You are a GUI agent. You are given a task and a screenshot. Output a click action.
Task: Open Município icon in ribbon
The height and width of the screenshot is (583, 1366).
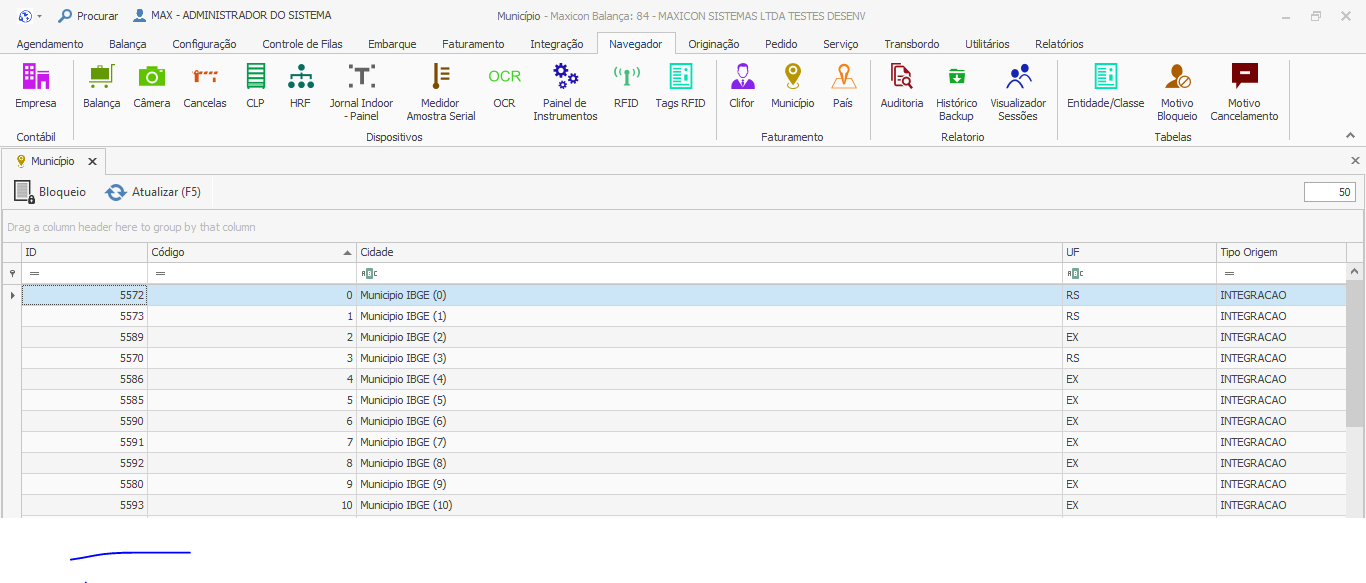coord(793,86)
